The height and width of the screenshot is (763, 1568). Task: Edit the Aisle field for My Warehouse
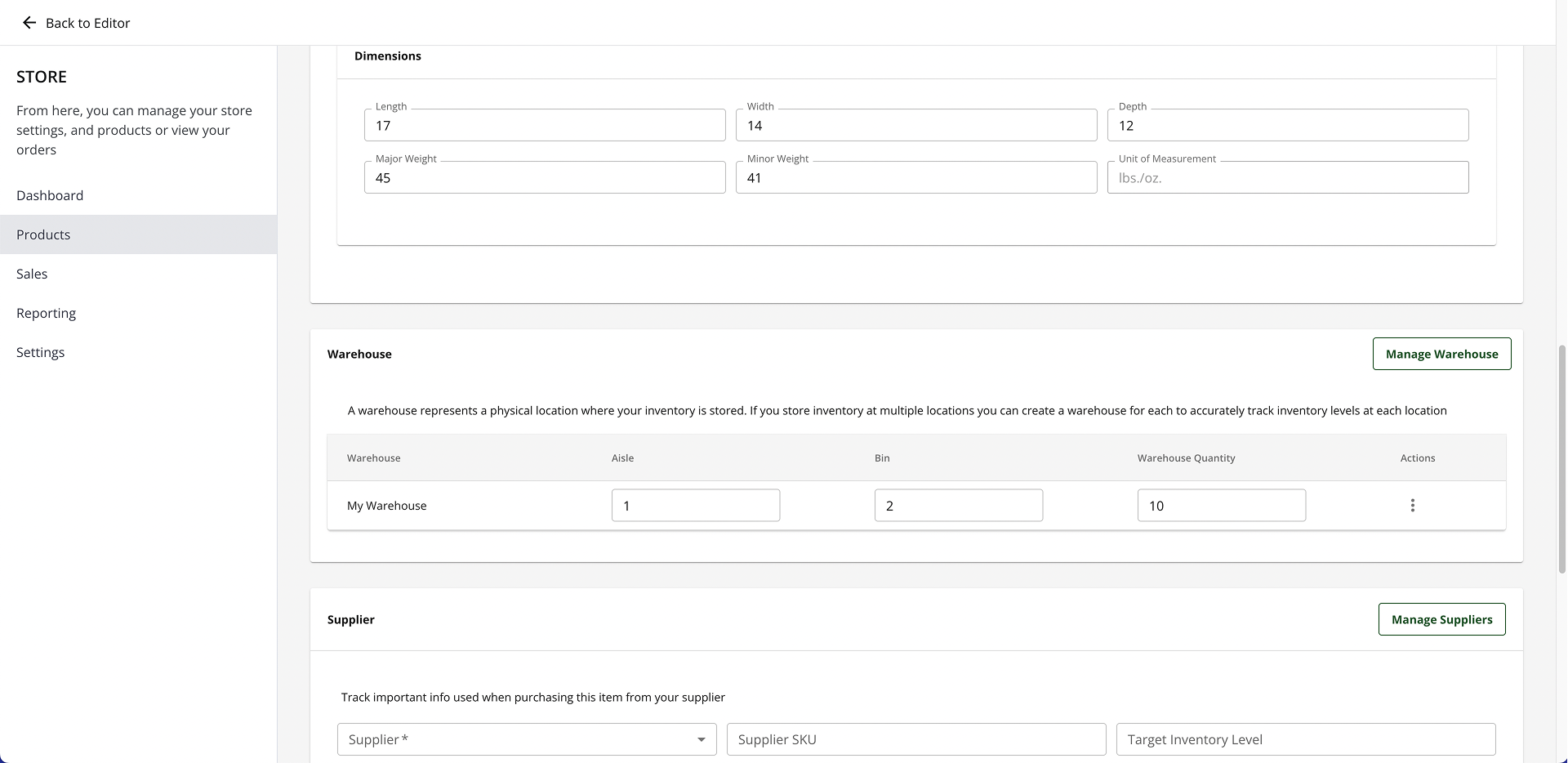click(695, 506)
